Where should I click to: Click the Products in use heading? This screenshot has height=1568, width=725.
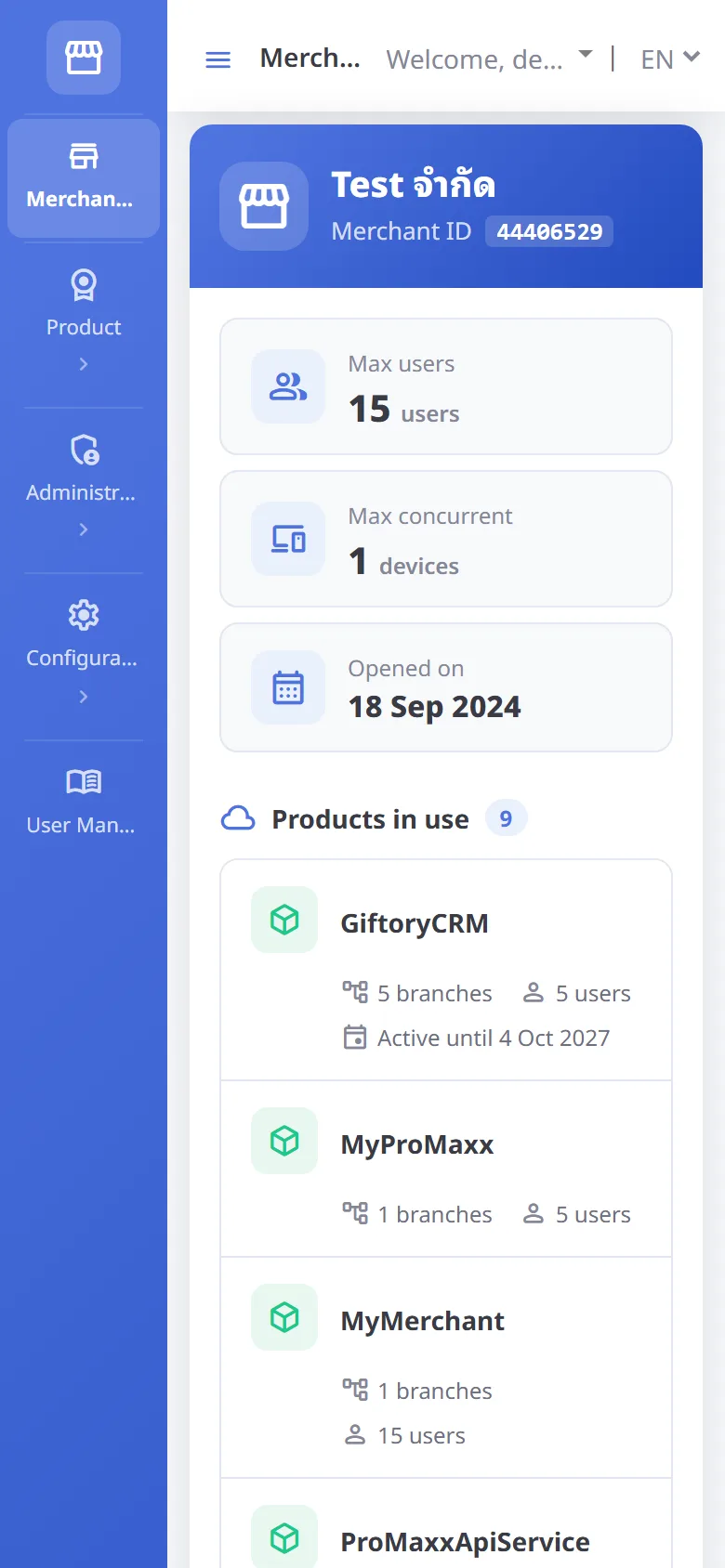click(x=370, y=819)
